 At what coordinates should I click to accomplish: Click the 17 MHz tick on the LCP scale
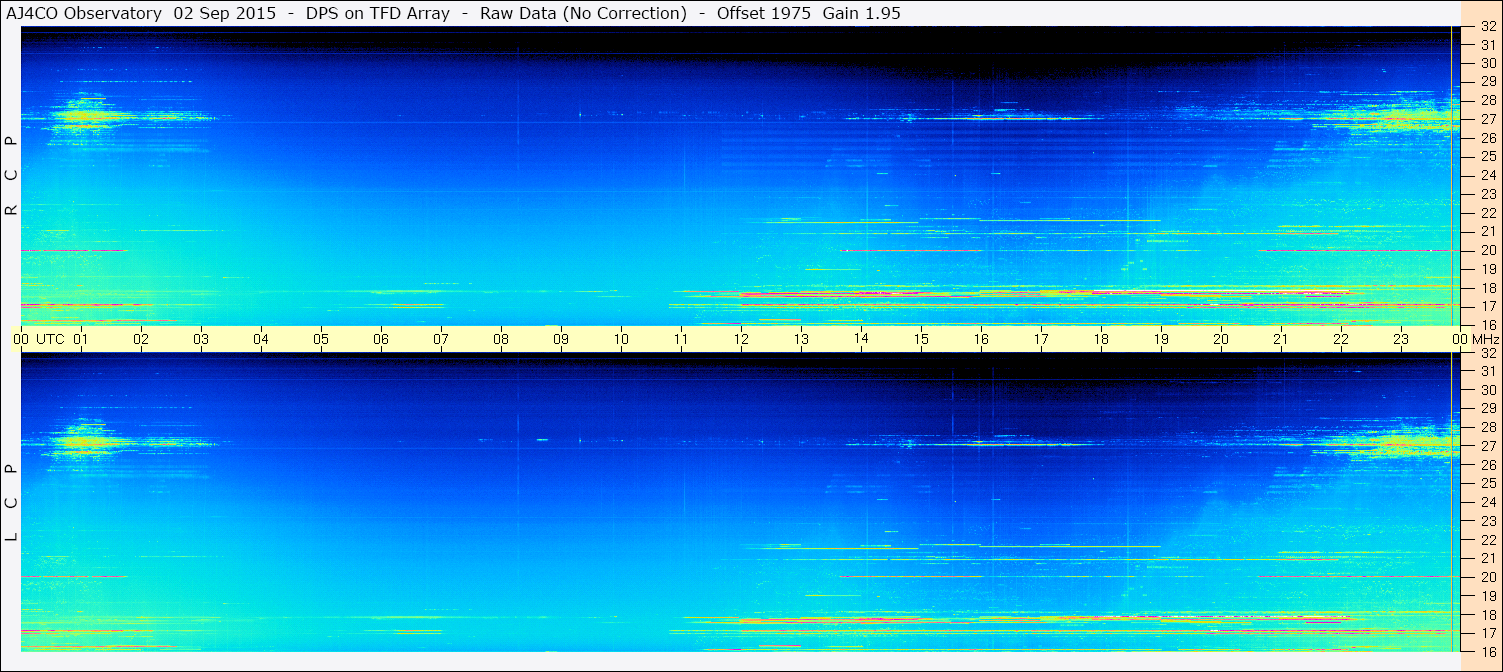pyautogui.click(x=1487, y=633)
